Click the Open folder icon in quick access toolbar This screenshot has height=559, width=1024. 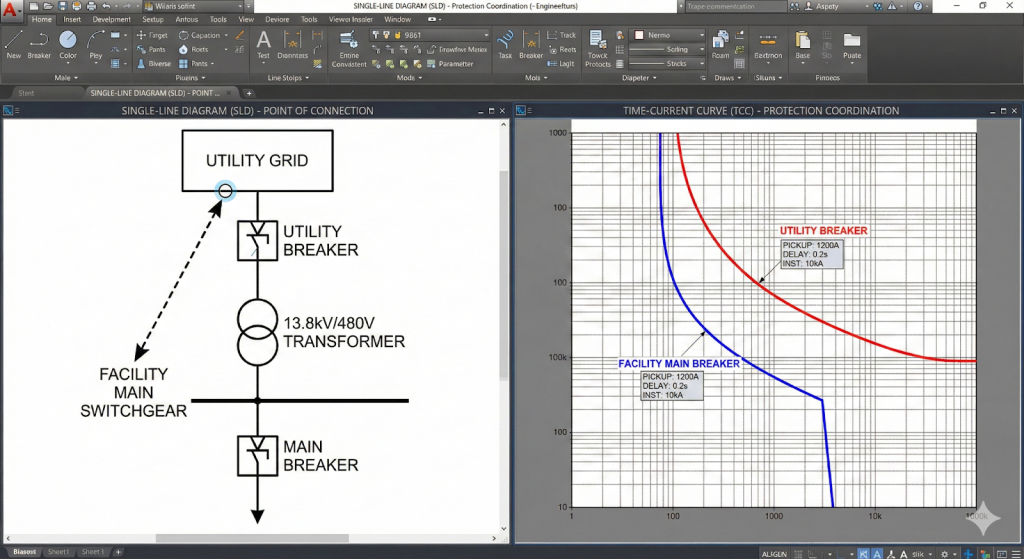point(48,6)
